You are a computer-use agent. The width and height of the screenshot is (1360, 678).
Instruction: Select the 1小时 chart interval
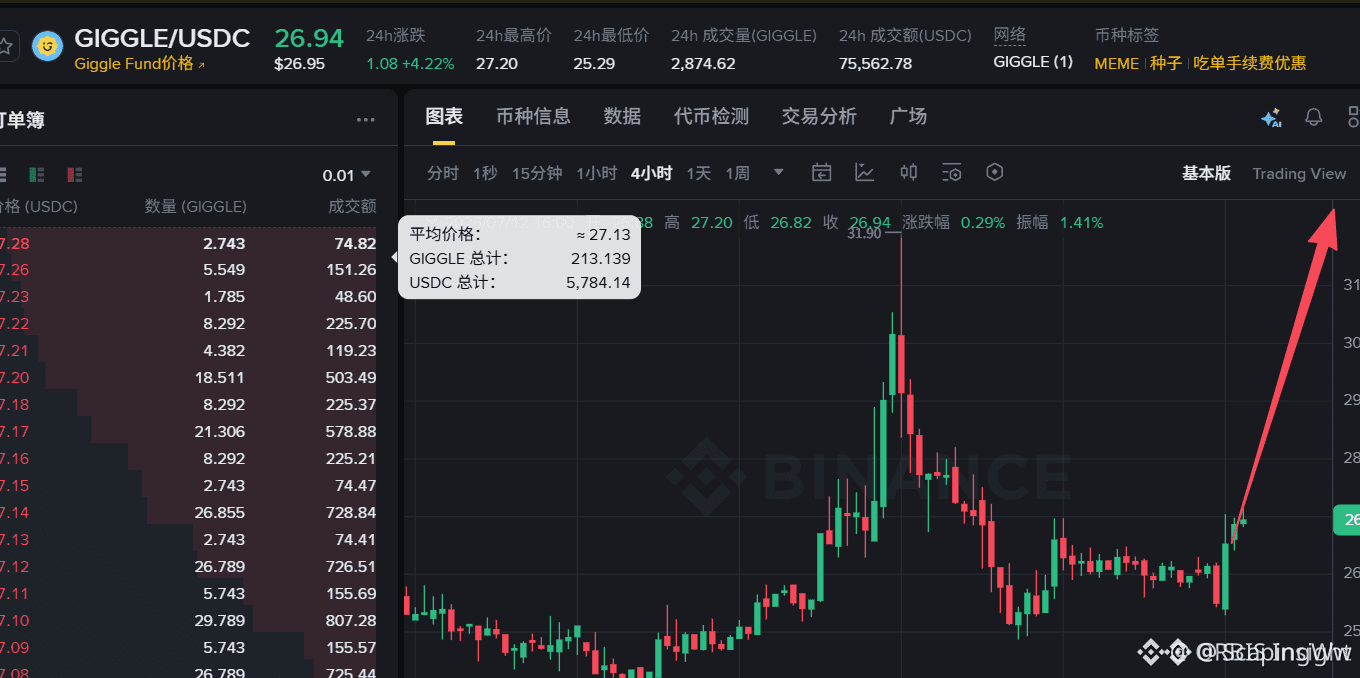(596, 173)
